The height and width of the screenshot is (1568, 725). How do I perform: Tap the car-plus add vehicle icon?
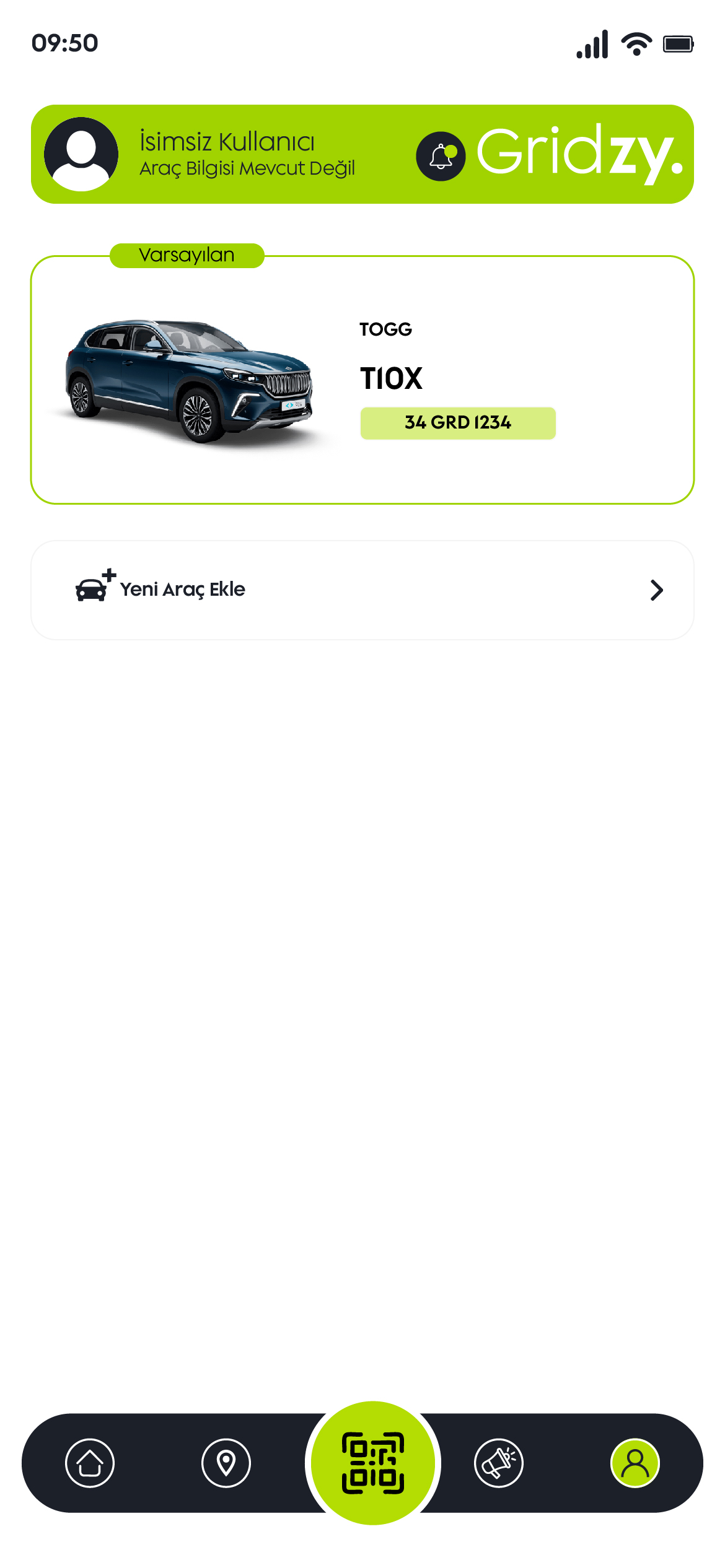95,585
